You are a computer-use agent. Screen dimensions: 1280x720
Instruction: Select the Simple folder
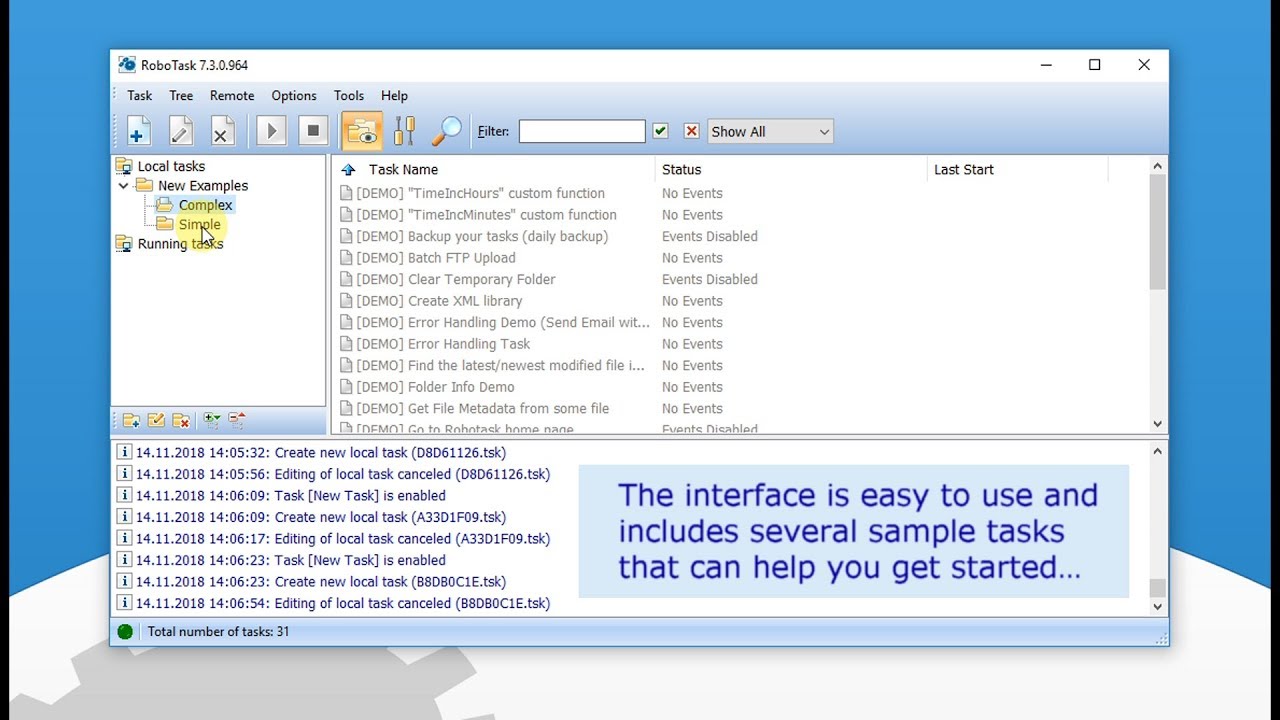coord(199,224)
